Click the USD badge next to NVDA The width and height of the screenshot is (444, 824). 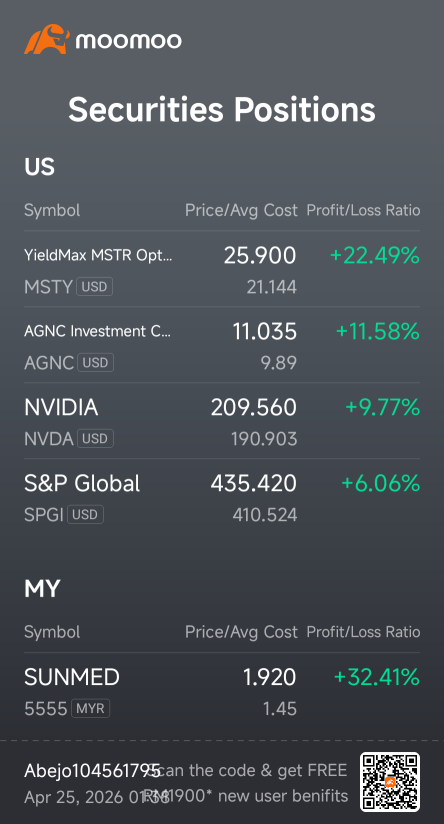96,438
